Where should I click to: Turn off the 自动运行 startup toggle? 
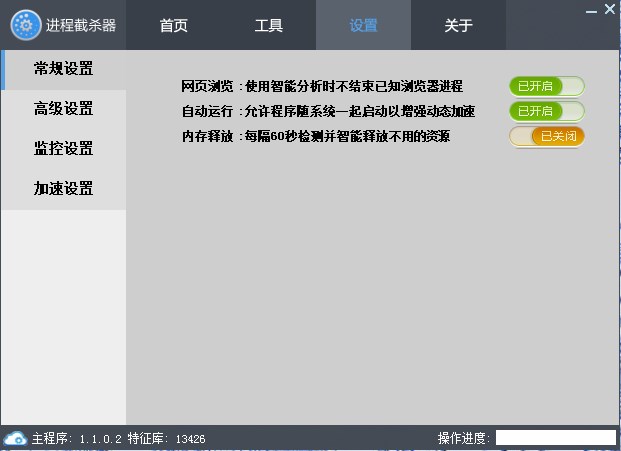tap(546, 111)
